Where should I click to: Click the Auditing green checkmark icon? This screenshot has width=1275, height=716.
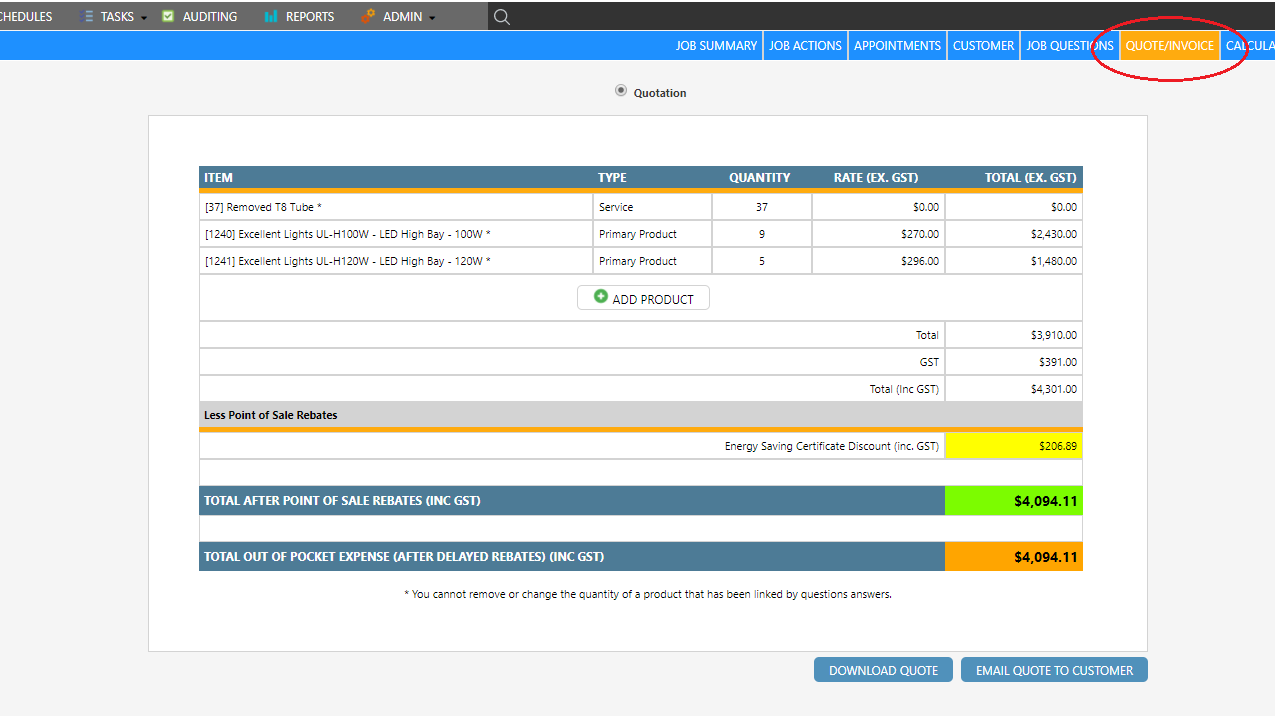168,16
